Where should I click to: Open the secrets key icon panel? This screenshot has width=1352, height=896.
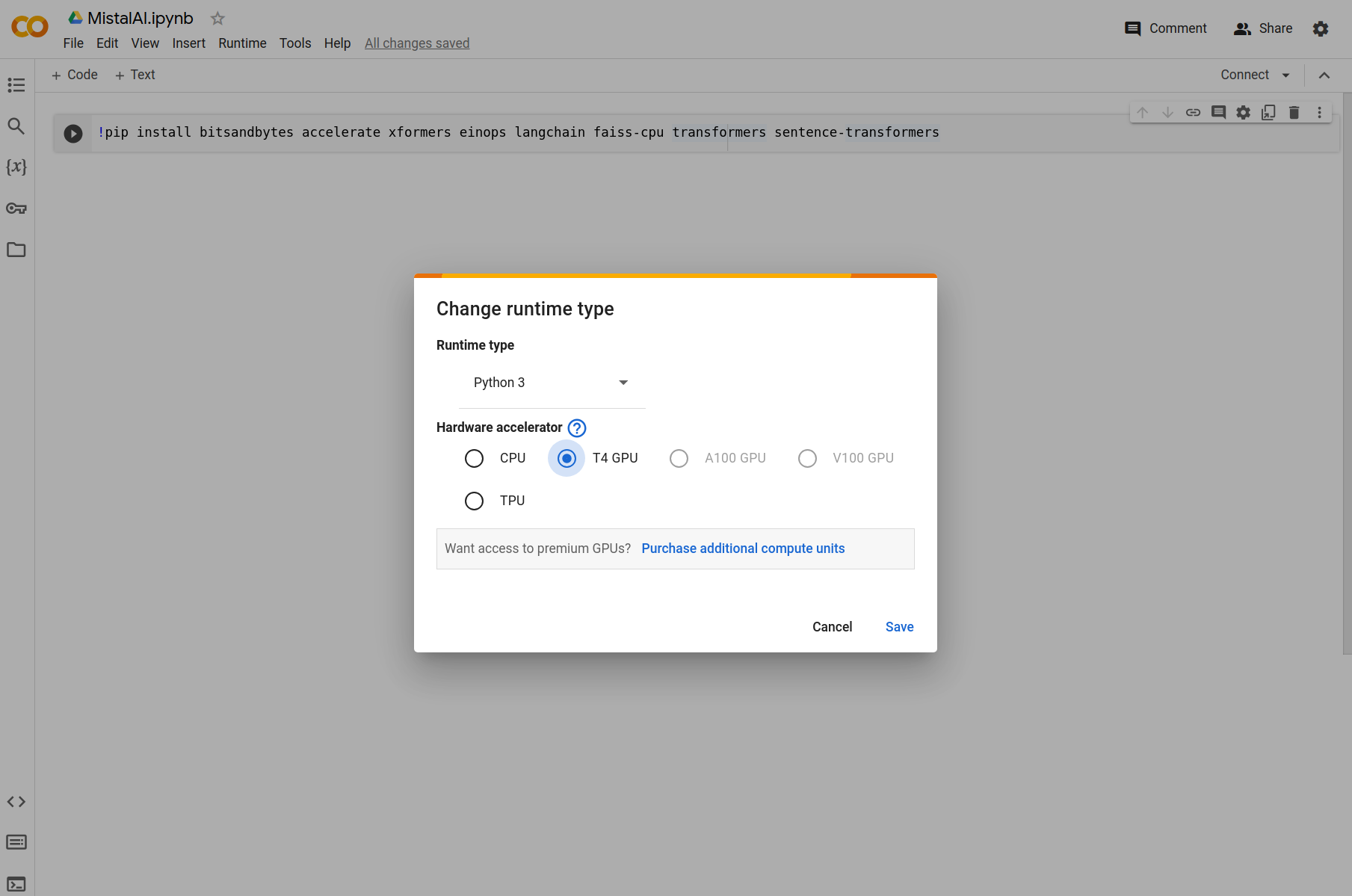pyautogui.click(x=16, y=208)
